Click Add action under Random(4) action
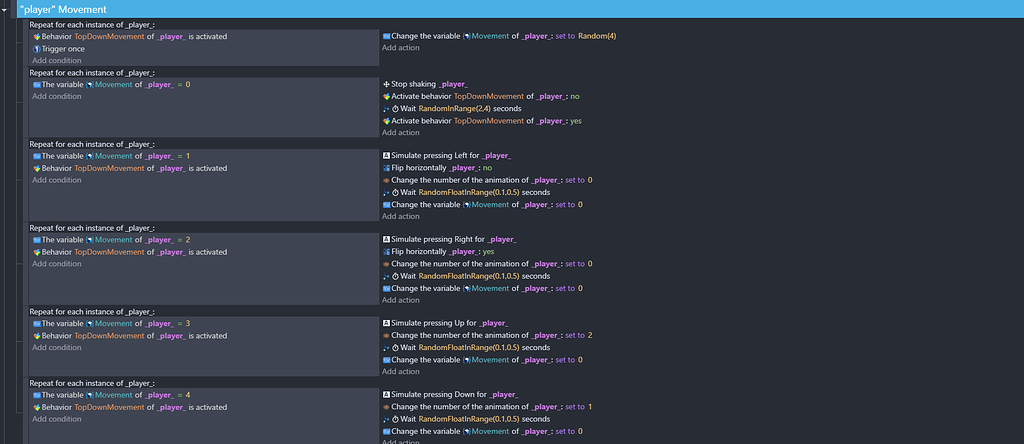 coord(401,48)
